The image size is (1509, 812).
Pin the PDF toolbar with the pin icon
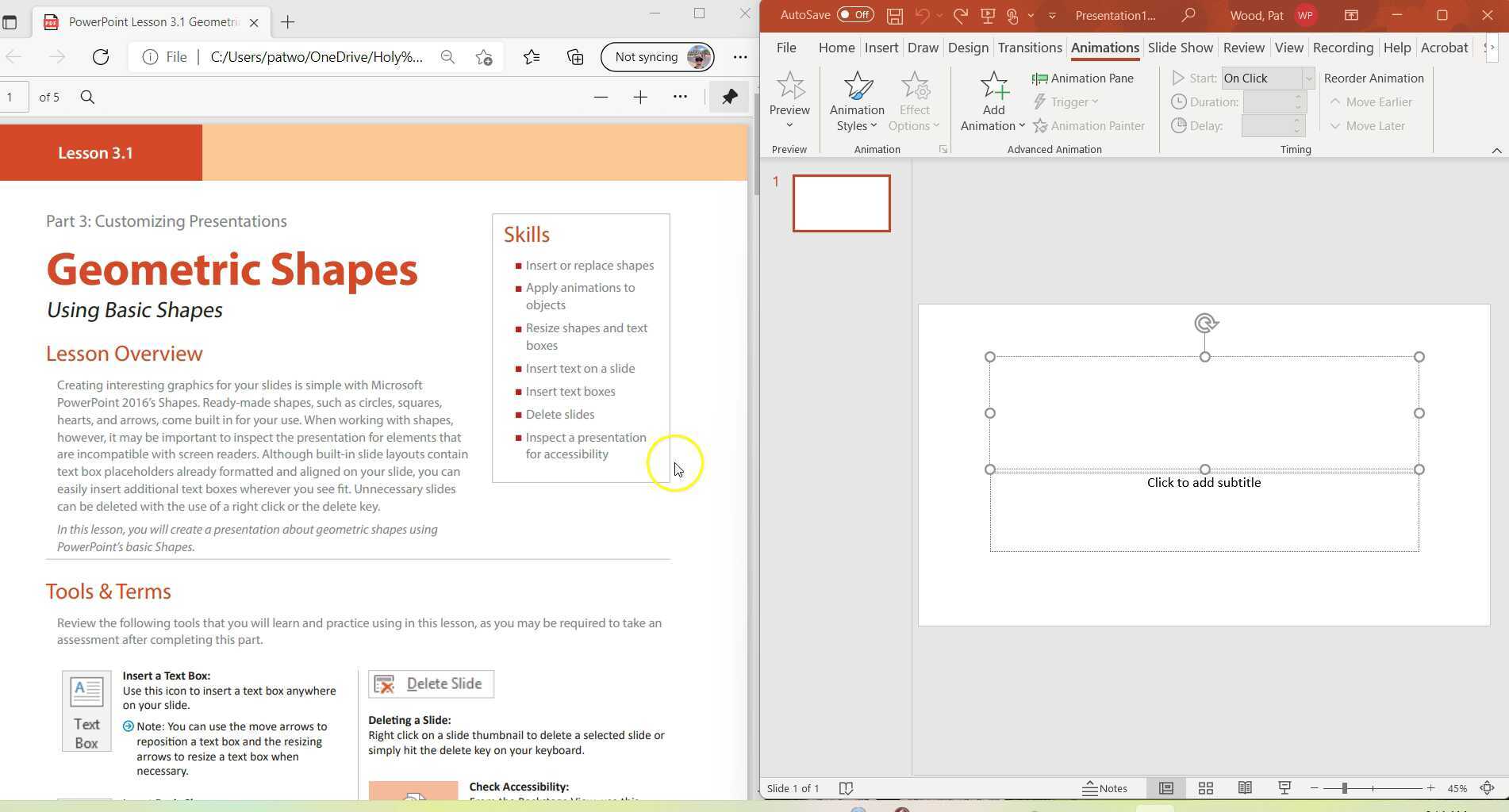coord(728,96)
